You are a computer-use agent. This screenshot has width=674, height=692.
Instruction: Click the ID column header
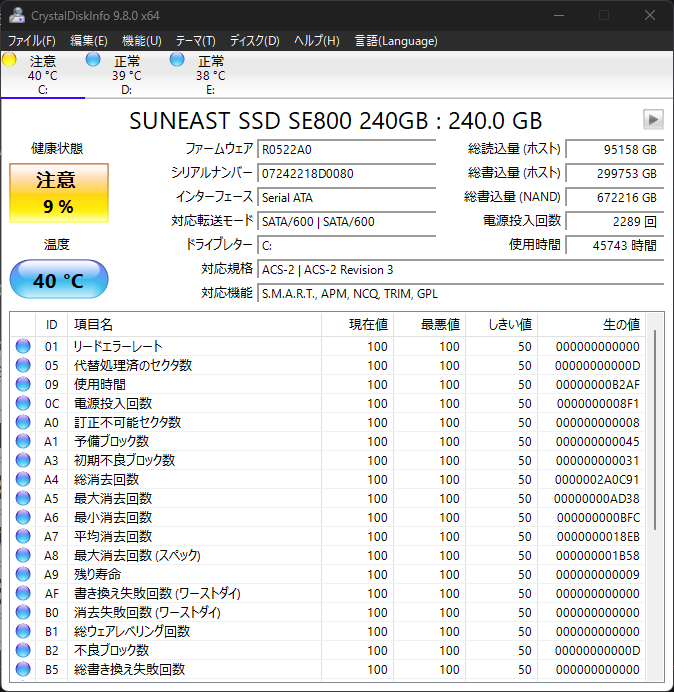pyautogui.click(x=52, y=325)
